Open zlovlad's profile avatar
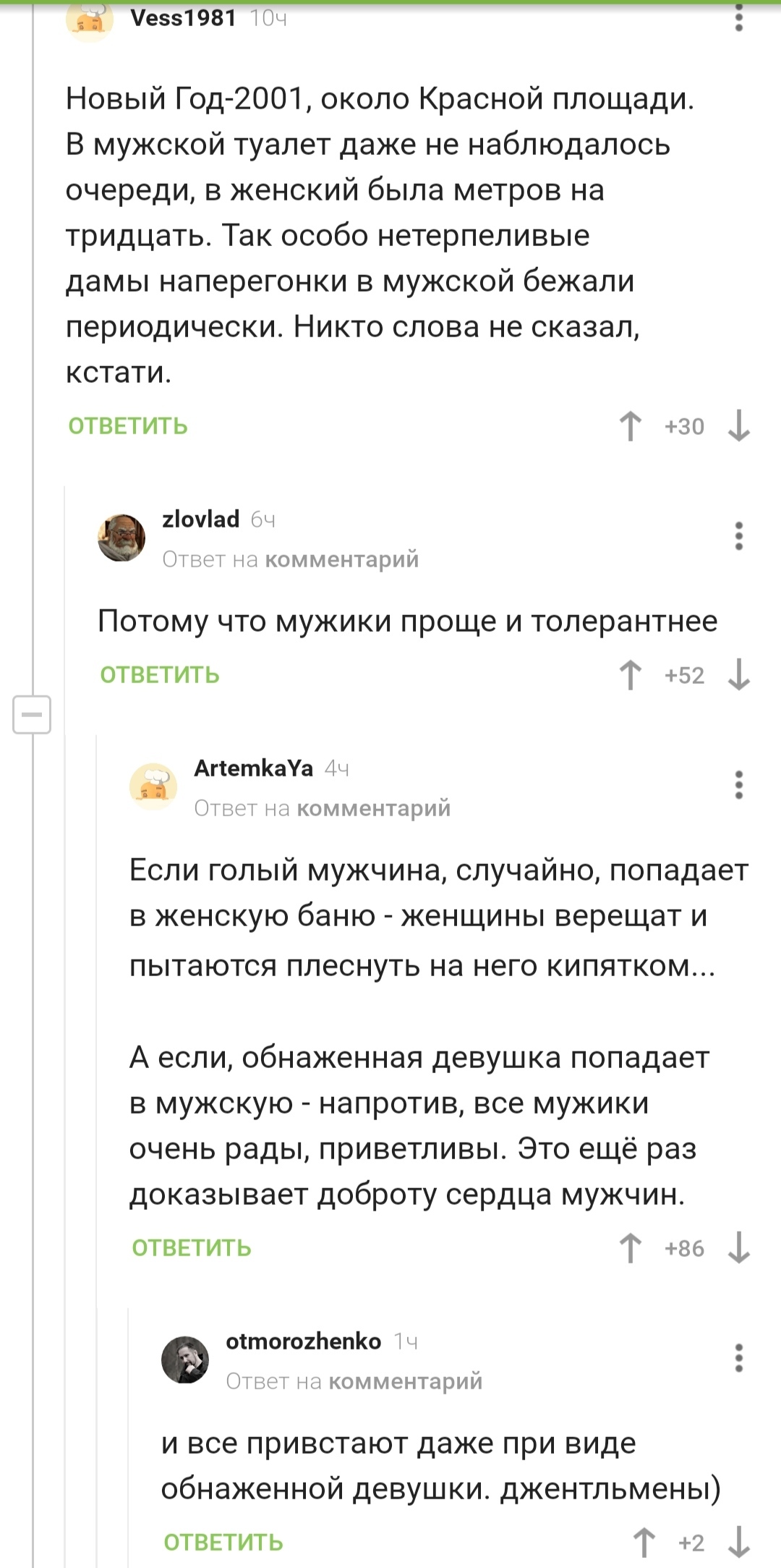The image size is (781, 1568). [121, 538]
